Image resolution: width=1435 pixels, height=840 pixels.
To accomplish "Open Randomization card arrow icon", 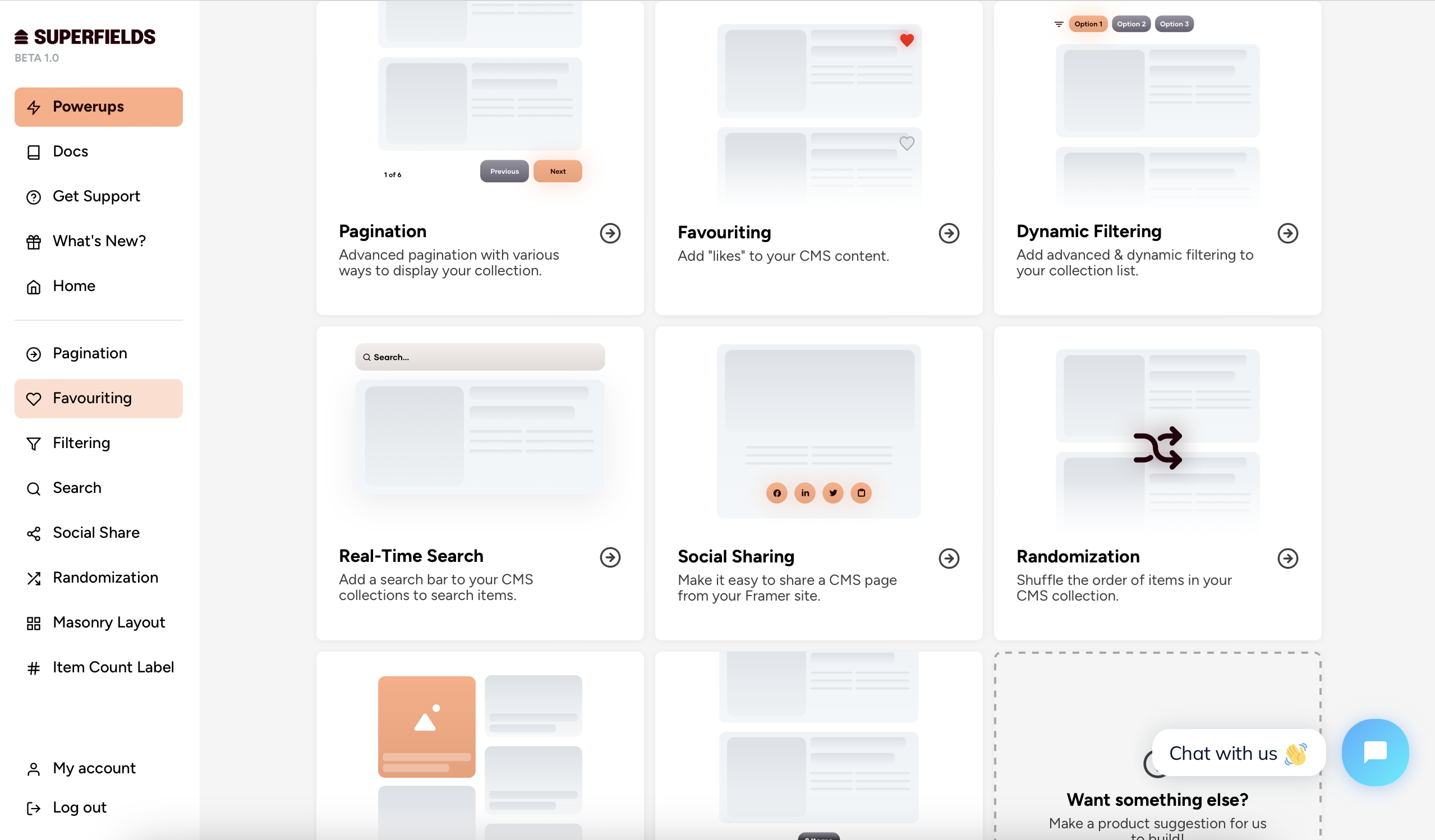I will coord(1287,559).
